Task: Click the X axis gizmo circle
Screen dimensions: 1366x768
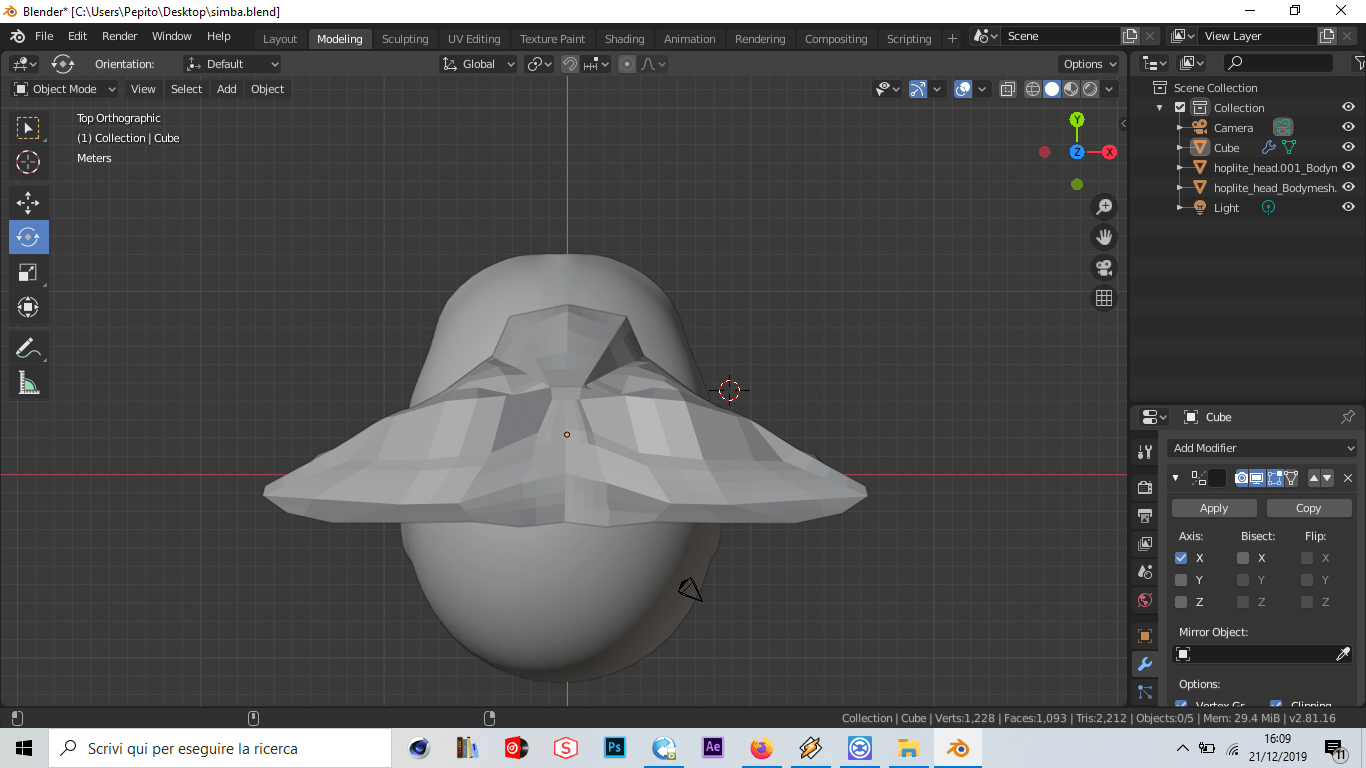Action: pyautogui.click(x=1109, y=152)
